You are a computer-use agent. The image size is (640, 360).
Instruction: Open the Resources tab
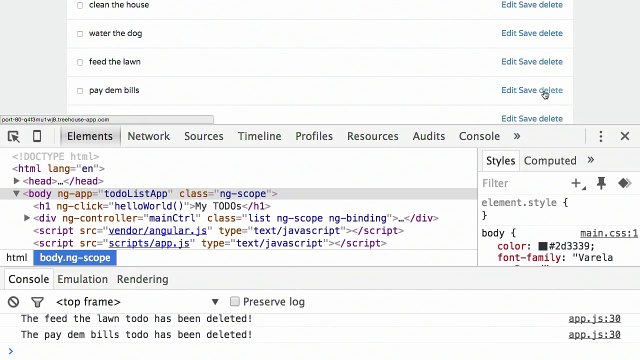pos(373,136)
